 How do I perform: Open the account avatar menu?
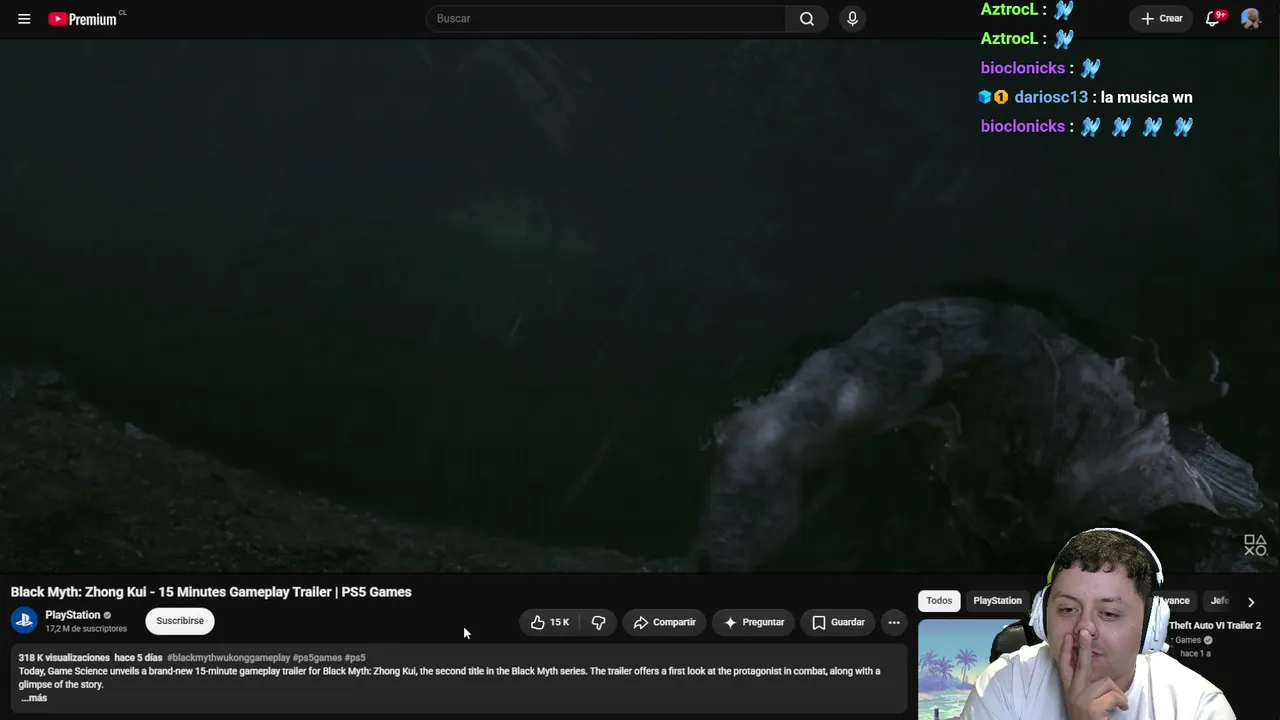1251,19
